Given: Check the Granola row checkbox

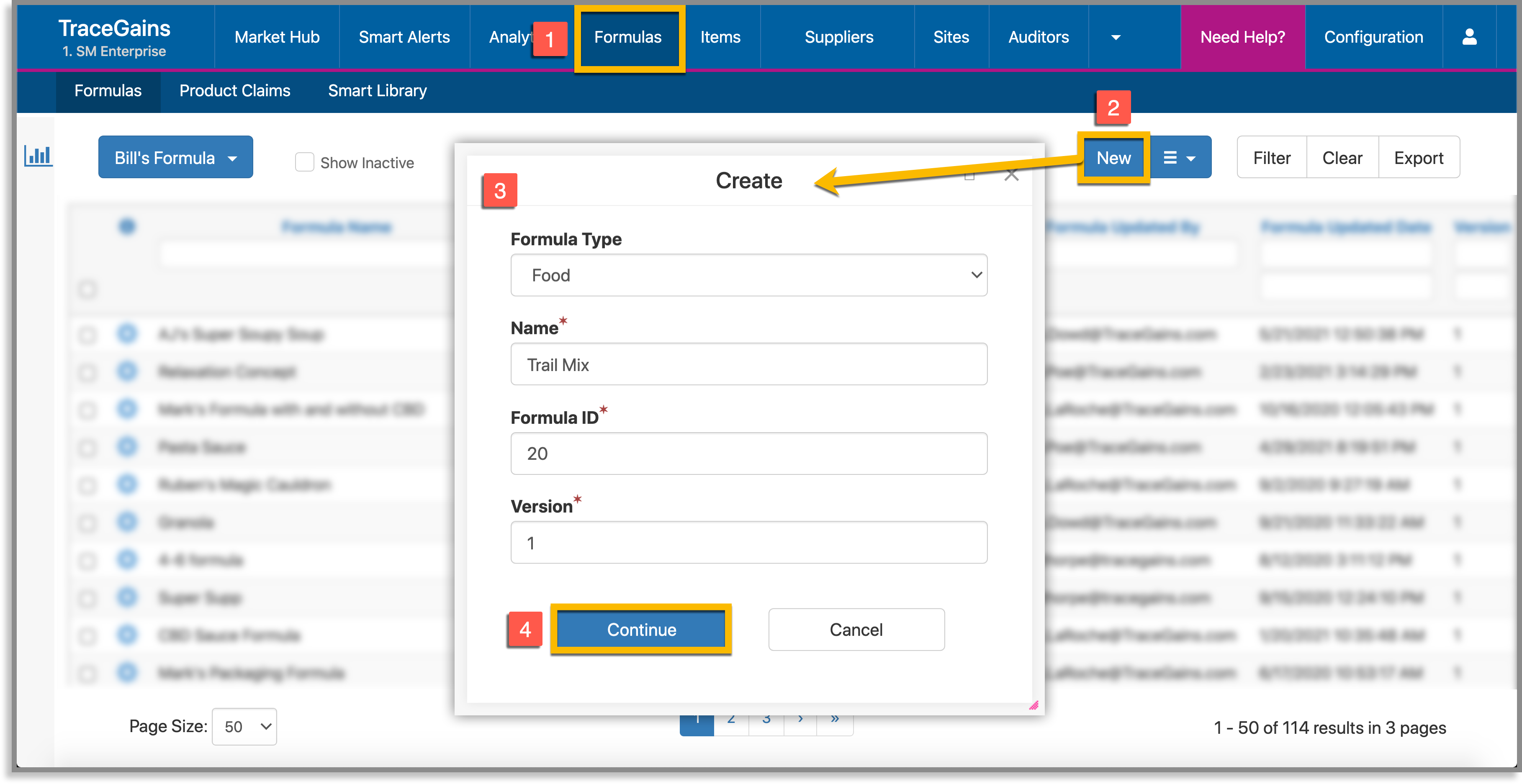Looking at the screenshot, I should [x=87, y=523].
